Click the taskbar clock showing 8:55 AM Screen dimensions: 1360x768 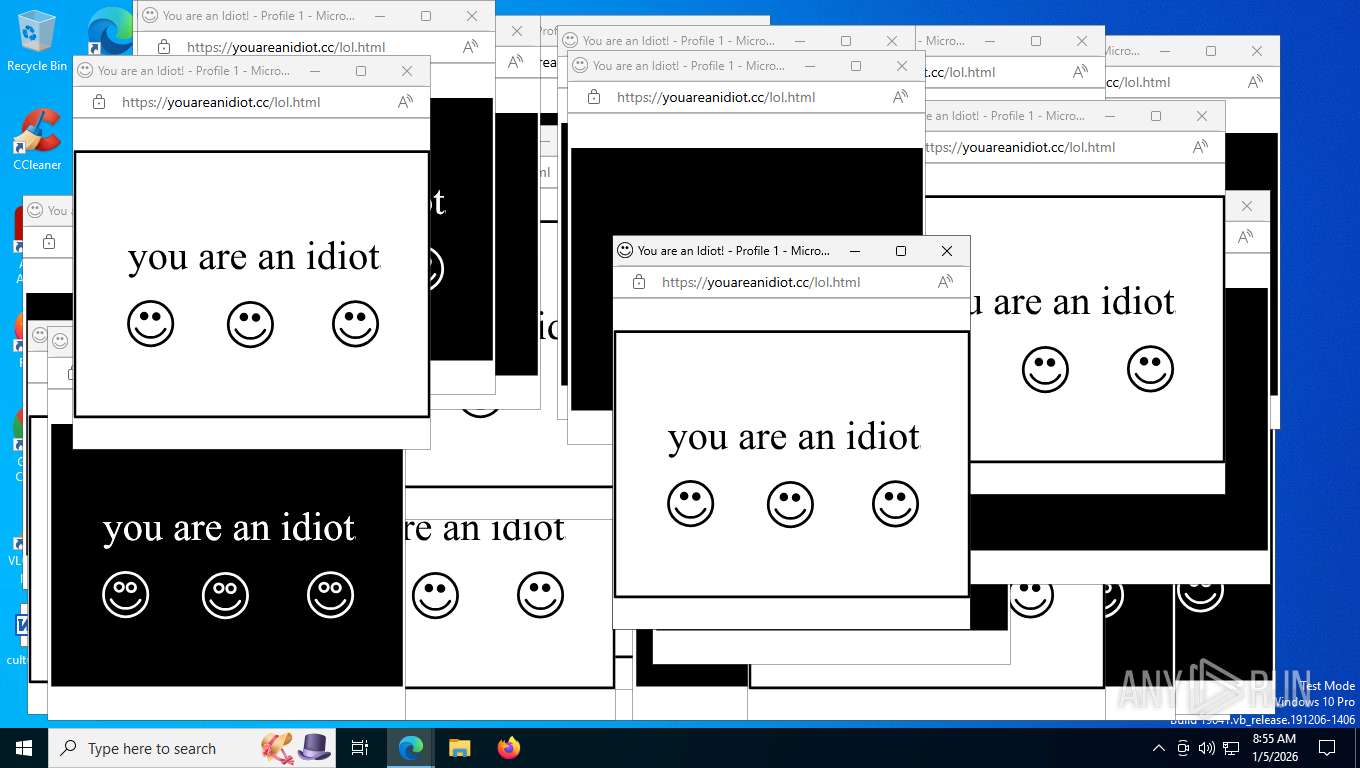tap(1275, 748)
